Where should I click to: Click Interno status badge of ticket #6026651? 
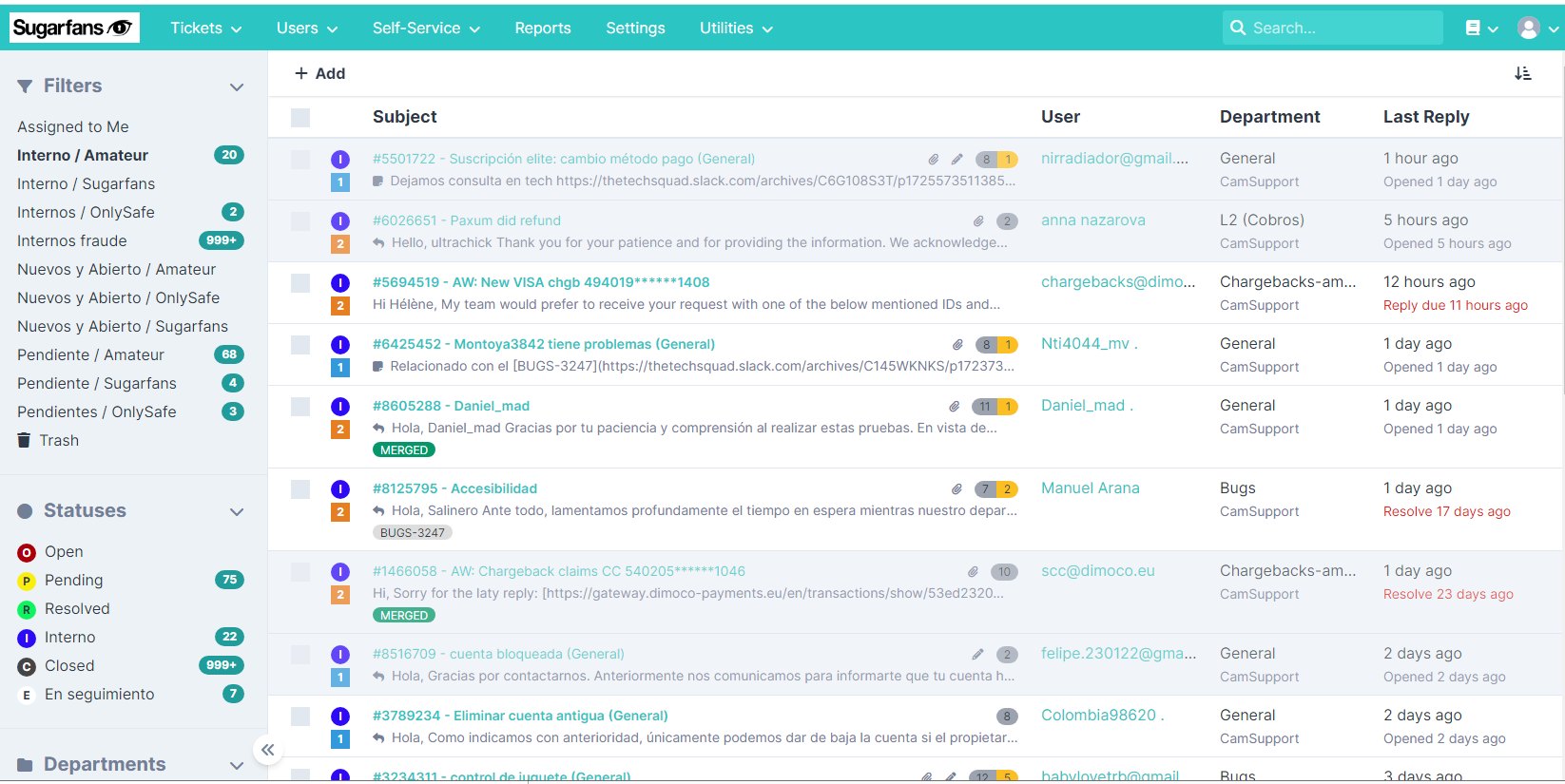340,221
